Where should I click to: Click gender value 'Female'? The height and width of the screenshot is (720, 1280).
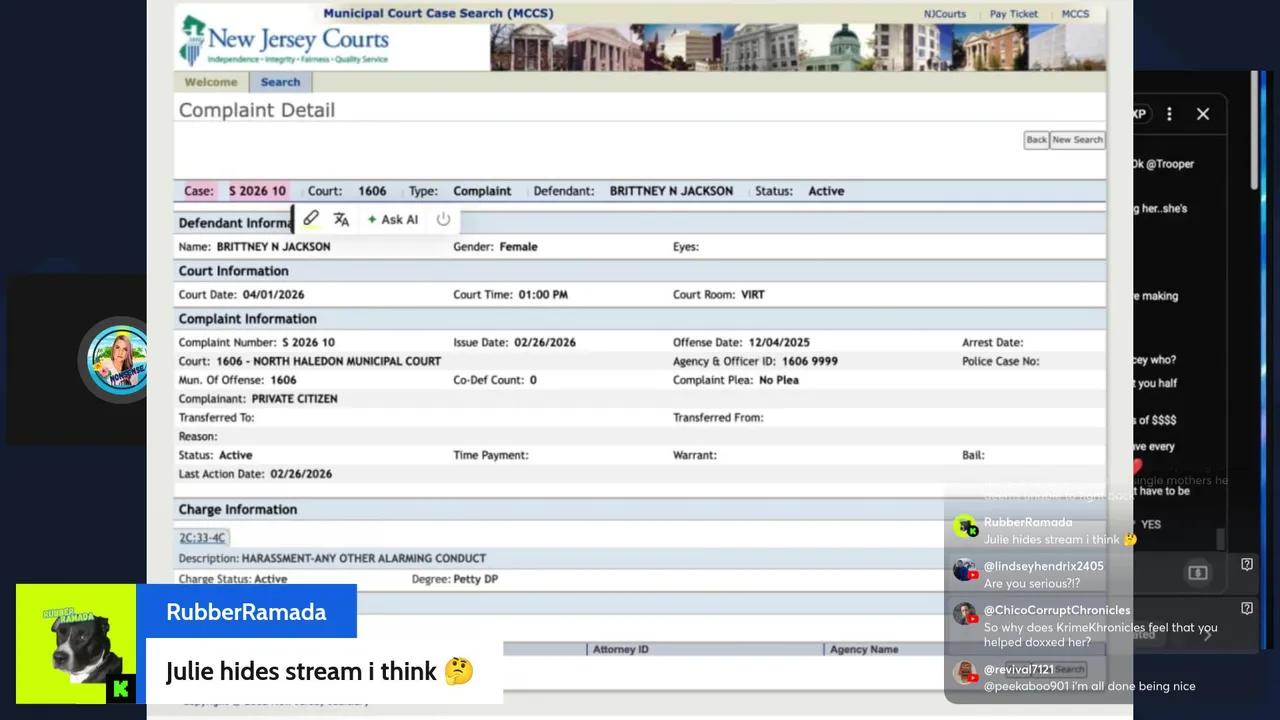pyautogui.click(x=518, y=247)
